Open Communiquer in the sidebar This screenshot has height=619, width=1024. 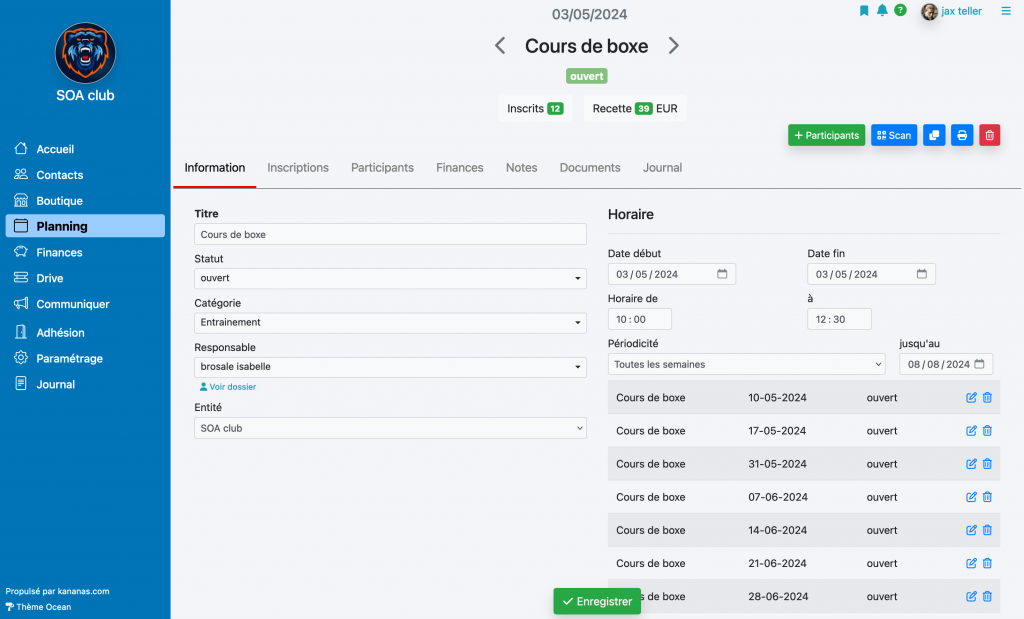coord(85,304)
